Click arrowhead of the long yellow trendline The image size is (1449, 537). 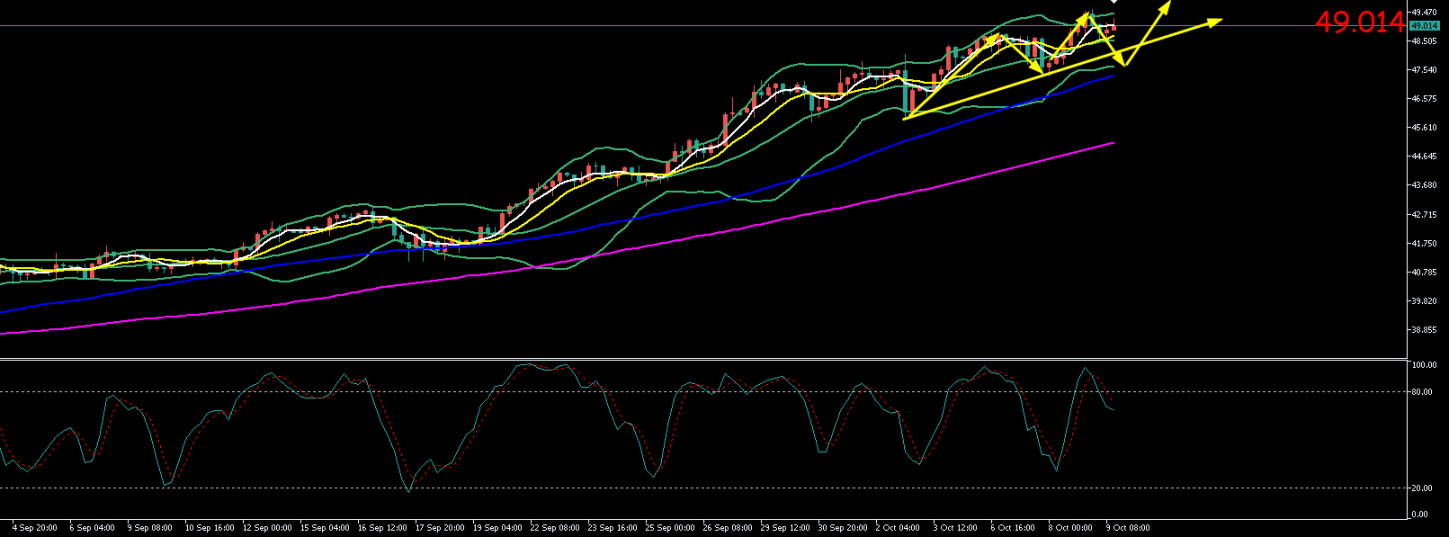click(x=1218, y=20)
